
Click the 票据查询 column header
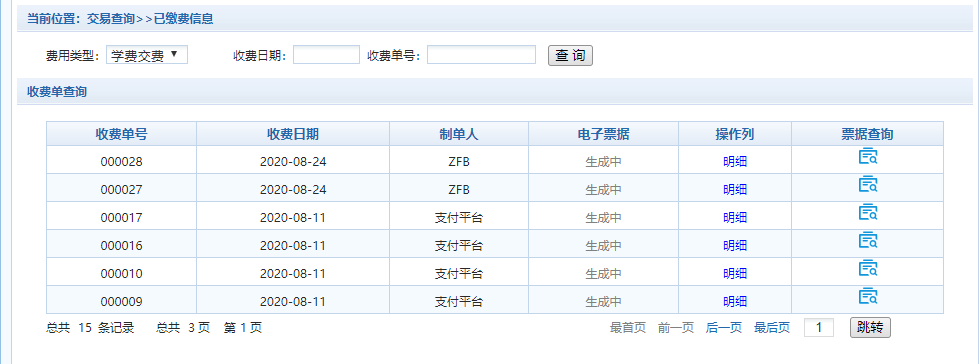click(x=867, y=134)
